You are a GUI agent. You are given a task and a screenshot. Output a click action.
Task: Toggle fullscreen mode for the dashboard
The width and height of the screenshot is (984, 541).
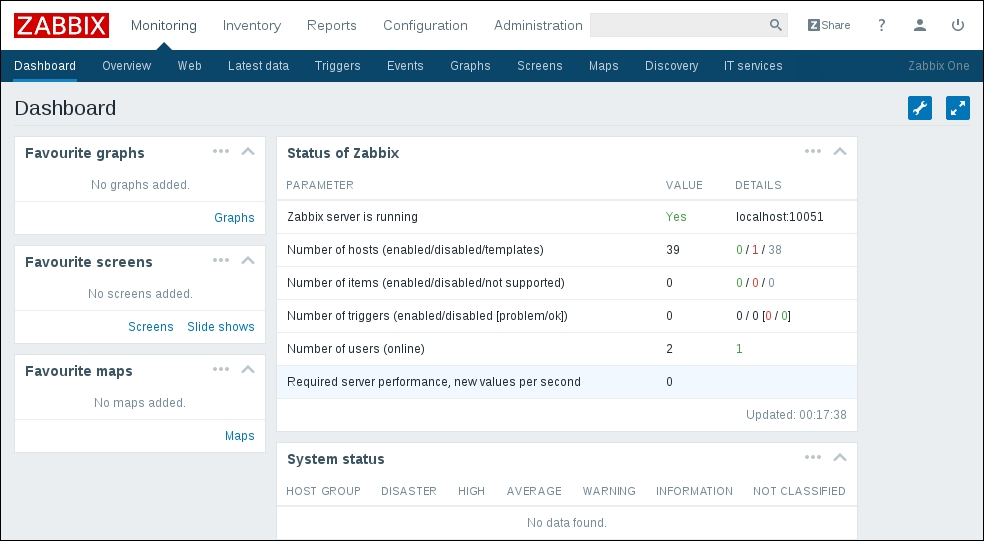click(958, 108)
